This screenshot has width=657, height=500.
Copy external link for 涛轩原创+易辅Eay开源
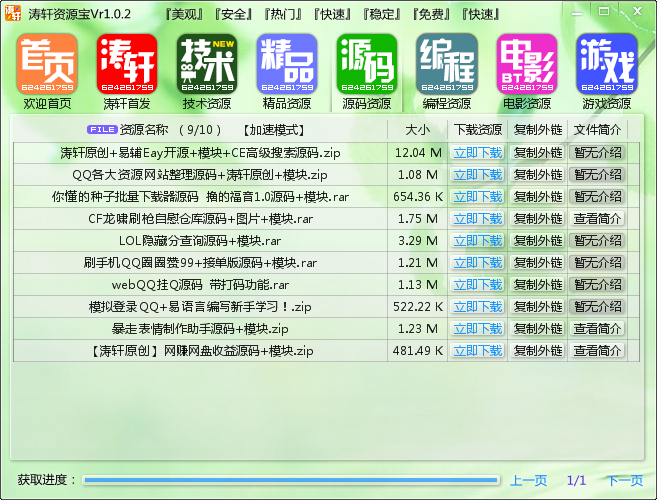pyautogui.click(x=538, y=153)
